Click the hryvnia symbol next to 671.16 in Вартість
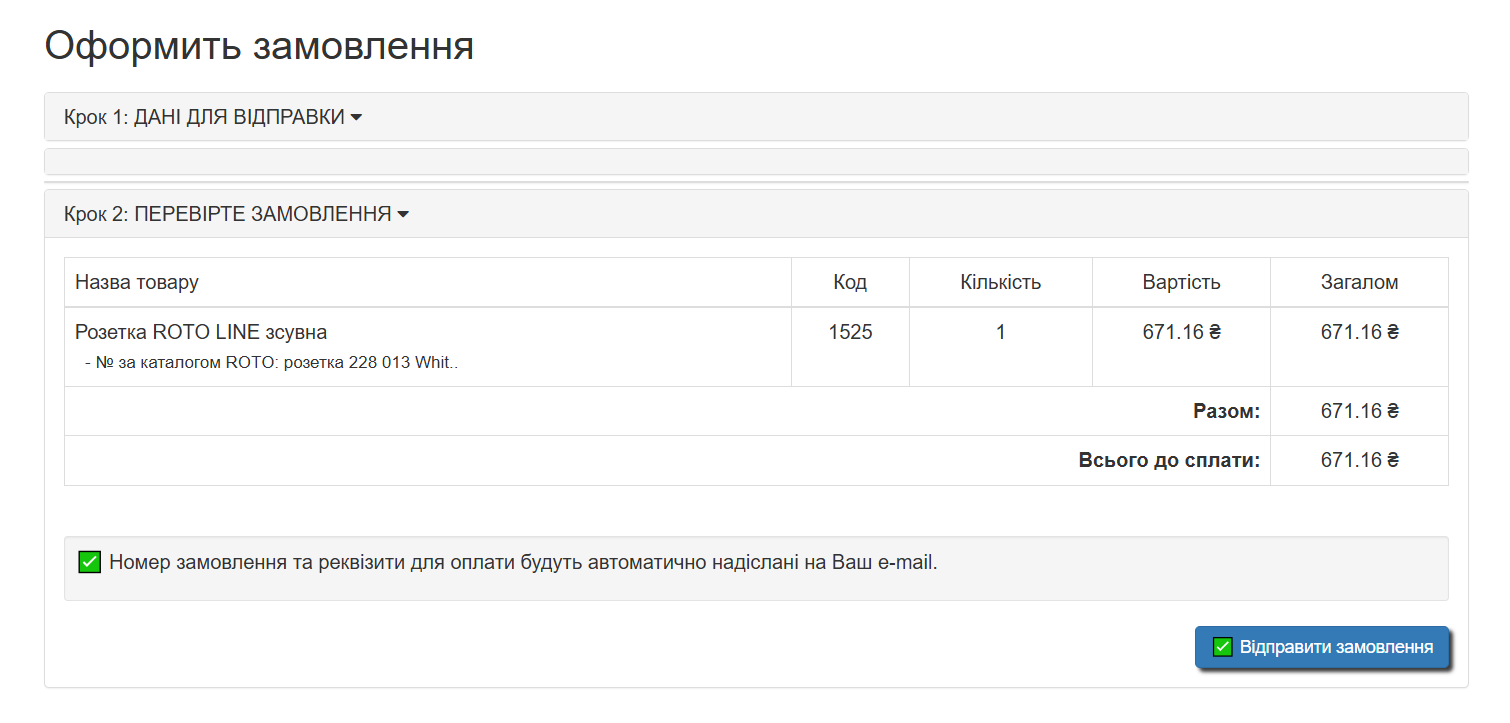Screen dimensions: 1510x723 tap(1216, 331)
